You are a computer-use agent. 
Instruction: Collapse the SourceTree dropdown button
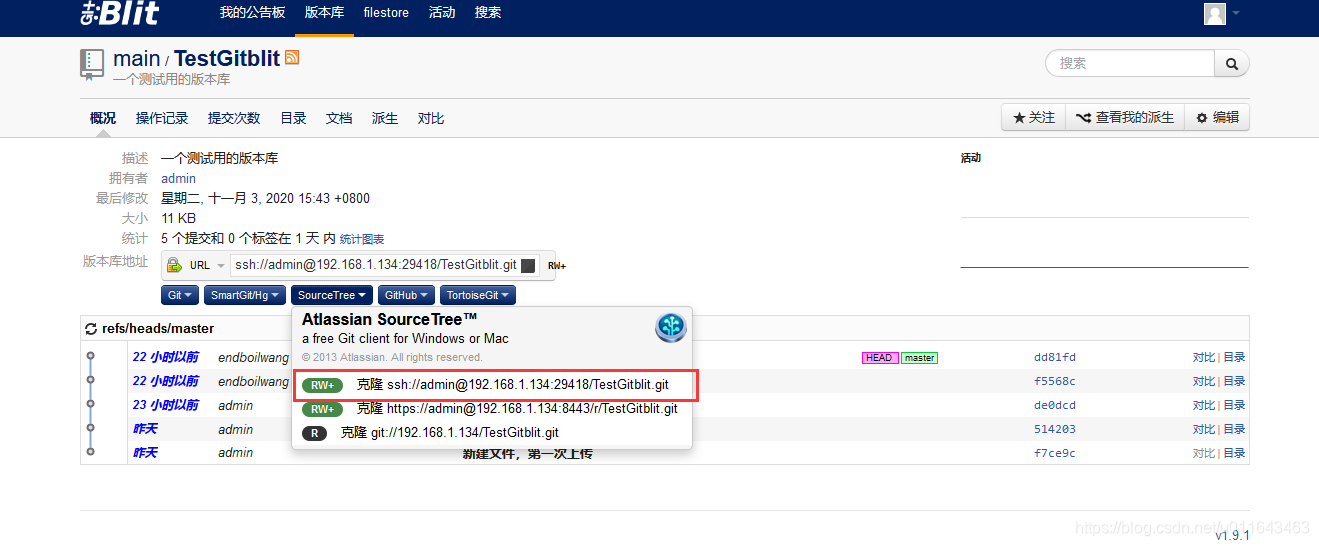[x=332, y=295]
